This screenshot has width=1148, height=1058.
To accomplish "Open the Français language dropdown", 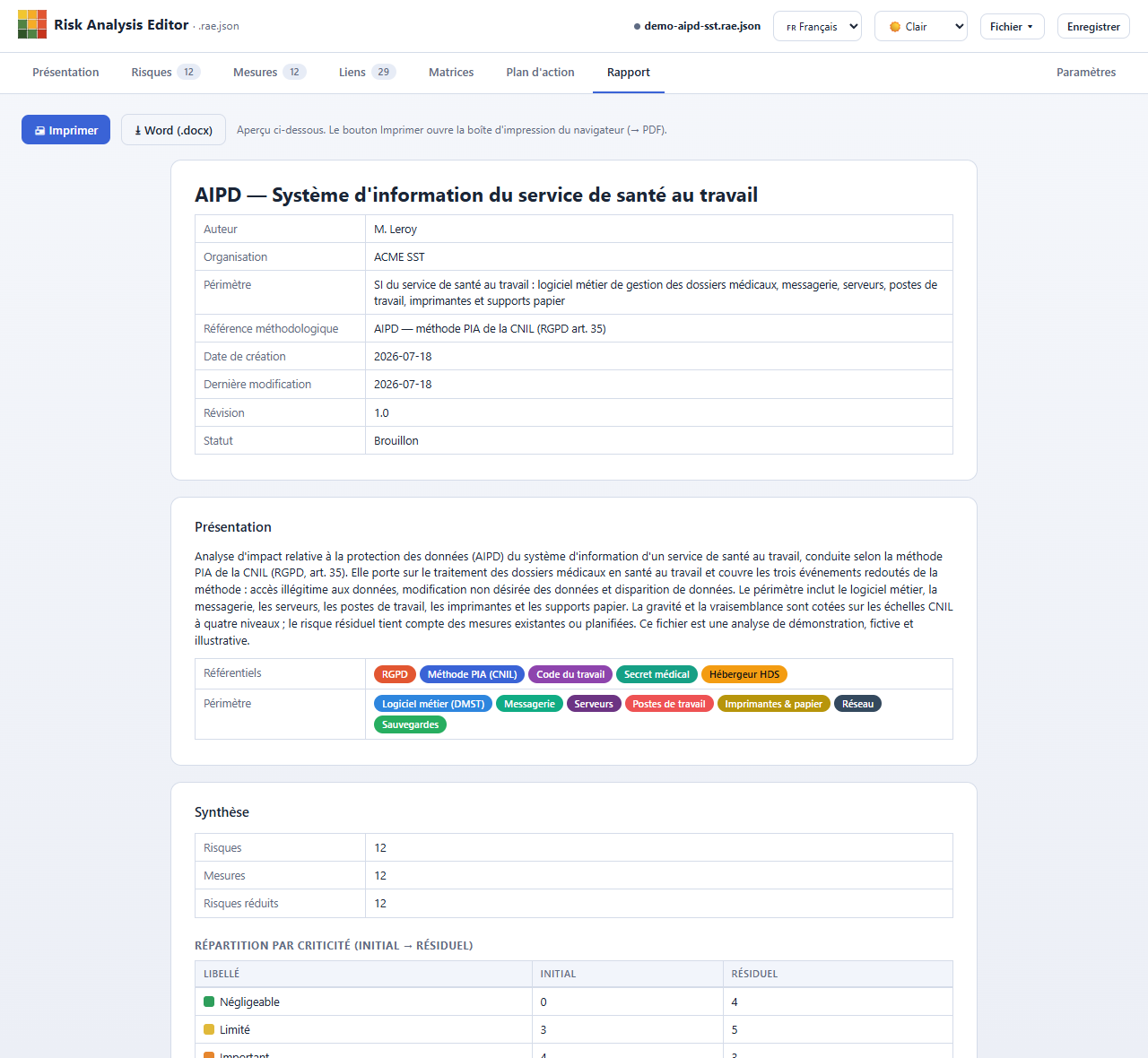I will pos(817,26).
